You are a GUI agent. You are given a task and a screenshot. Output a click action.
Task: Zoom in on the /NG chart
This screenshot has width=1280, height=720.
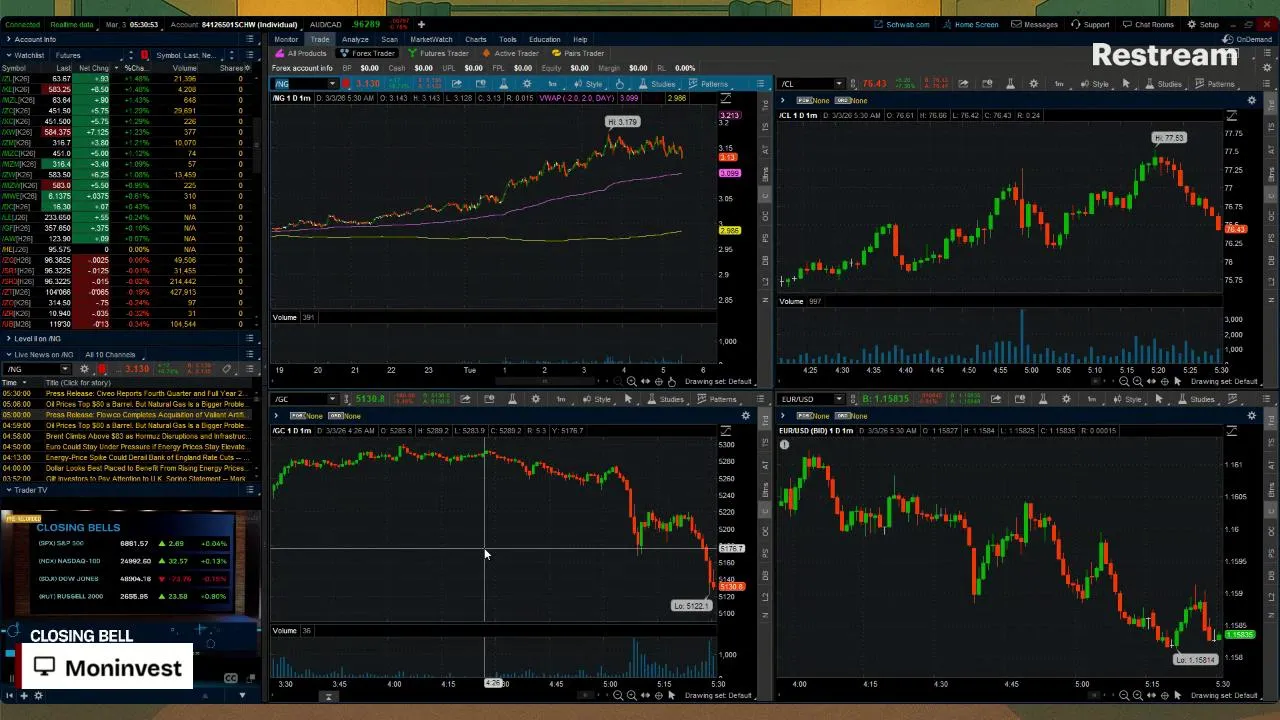tap(631, 381)
